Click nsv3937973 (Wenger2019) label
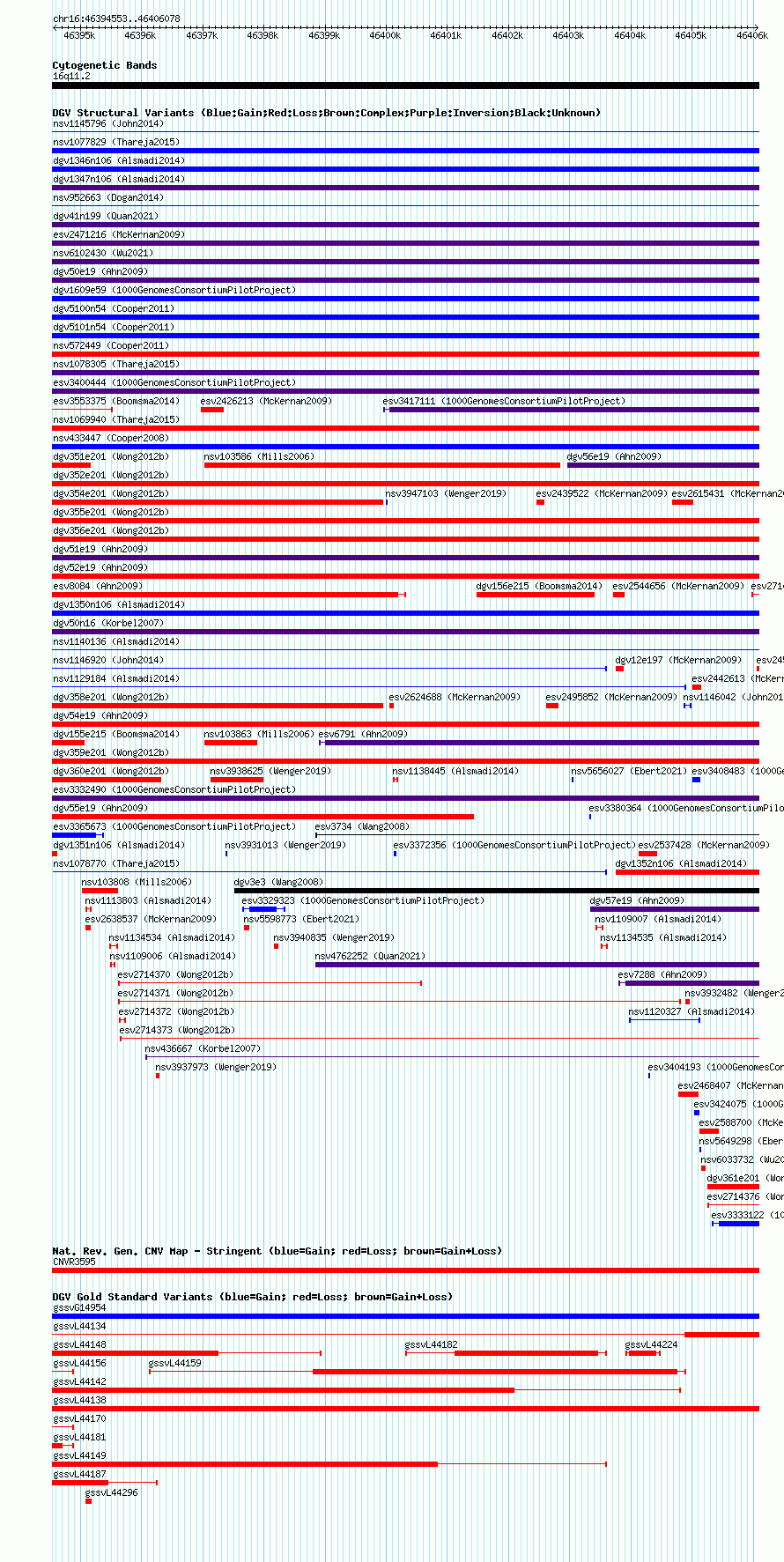The height and width of the screenshot is (1562, 784). coord(216,1067)
